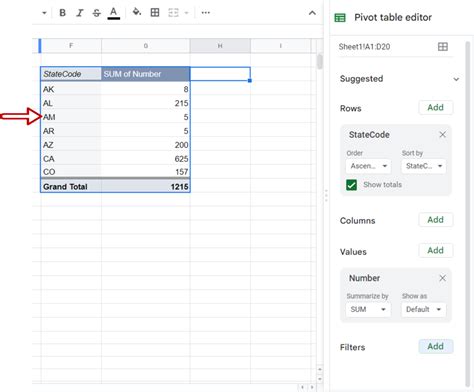This screenshot has height=392, width=474.
Task: Select the AR cell
Action: click(71, 131)
